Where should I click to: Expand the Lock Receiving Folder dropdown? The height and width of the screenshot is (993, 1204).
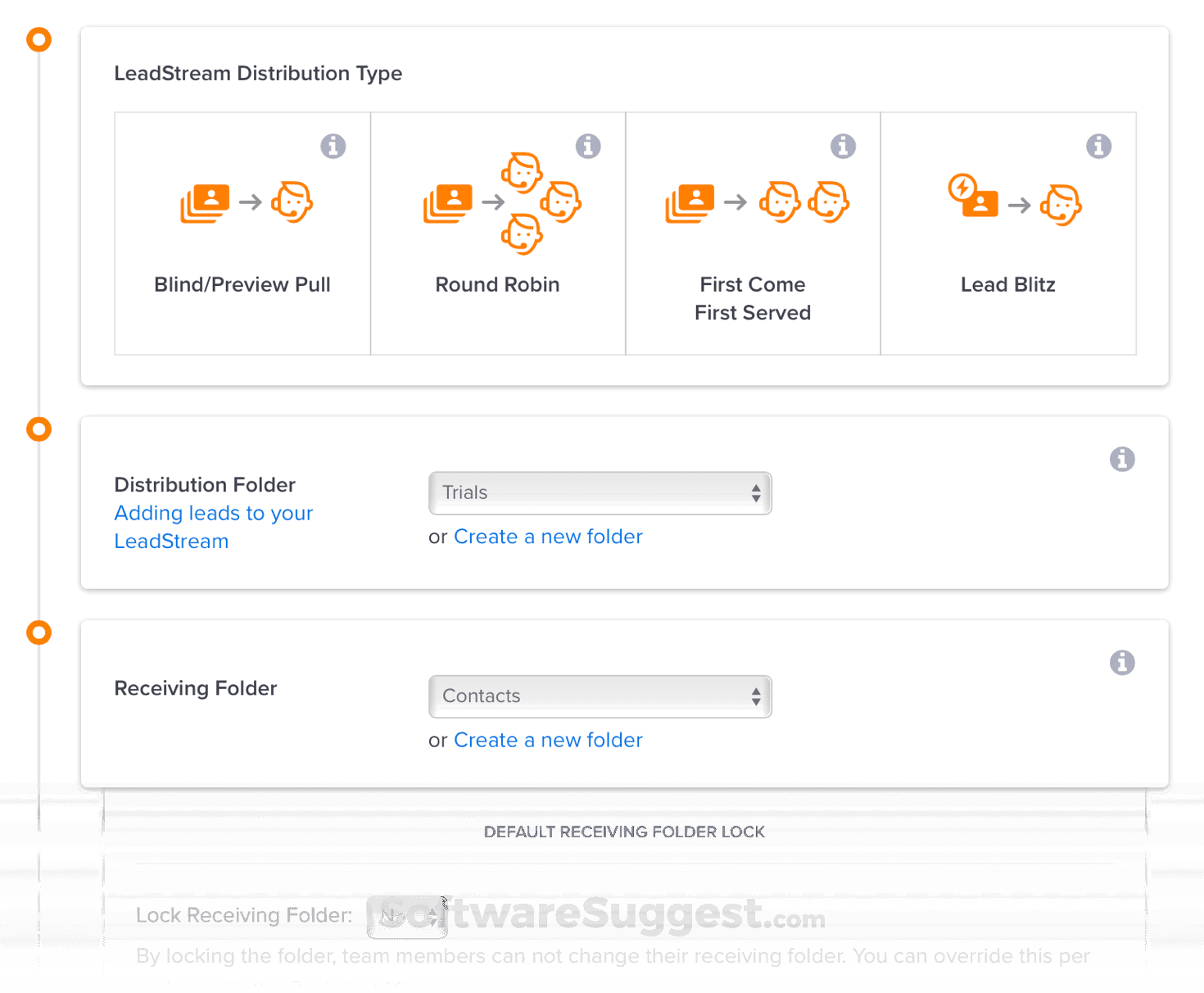click(407, 917)
